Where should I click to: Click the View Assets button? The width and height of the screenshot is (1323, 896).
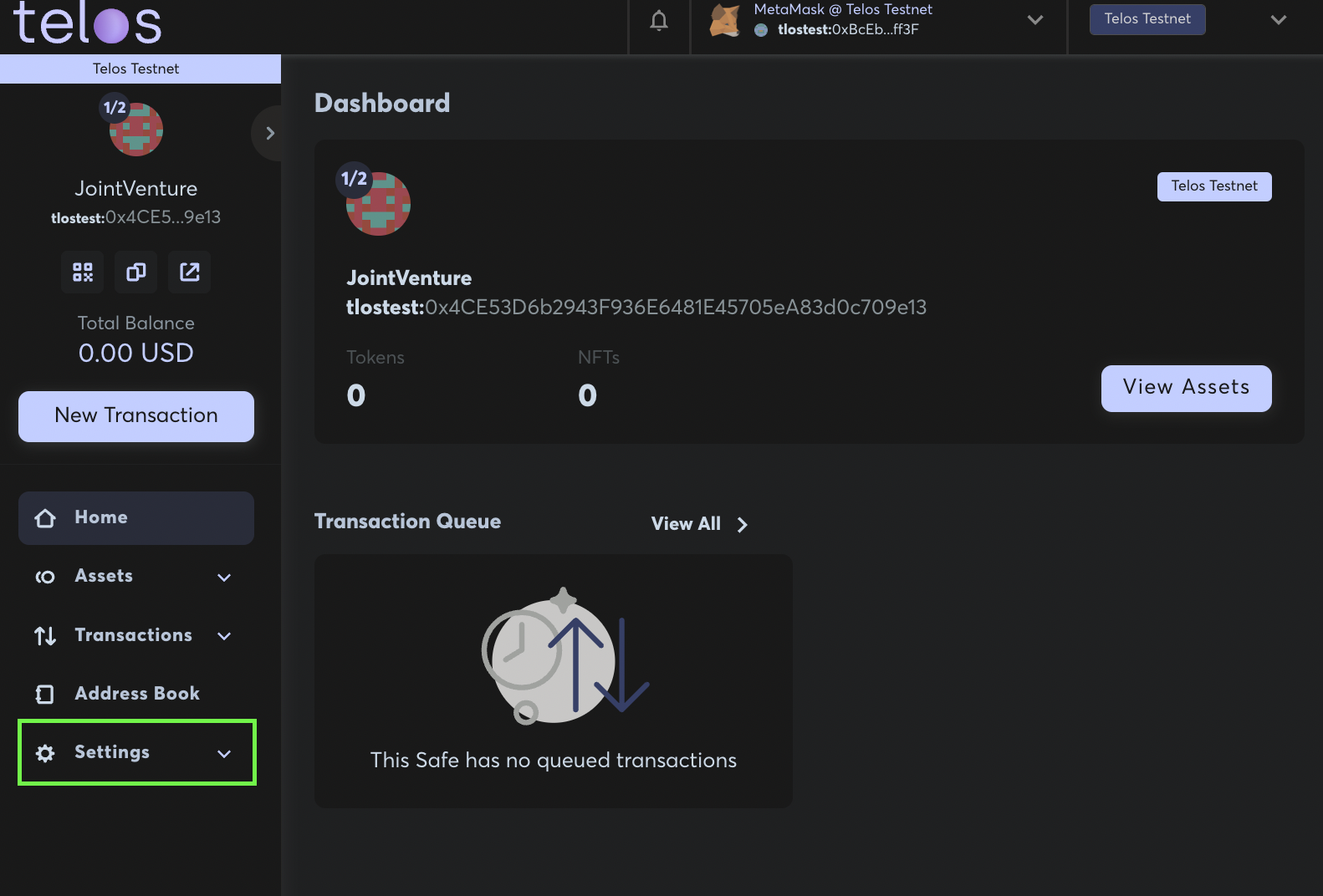coord(1186,388)
